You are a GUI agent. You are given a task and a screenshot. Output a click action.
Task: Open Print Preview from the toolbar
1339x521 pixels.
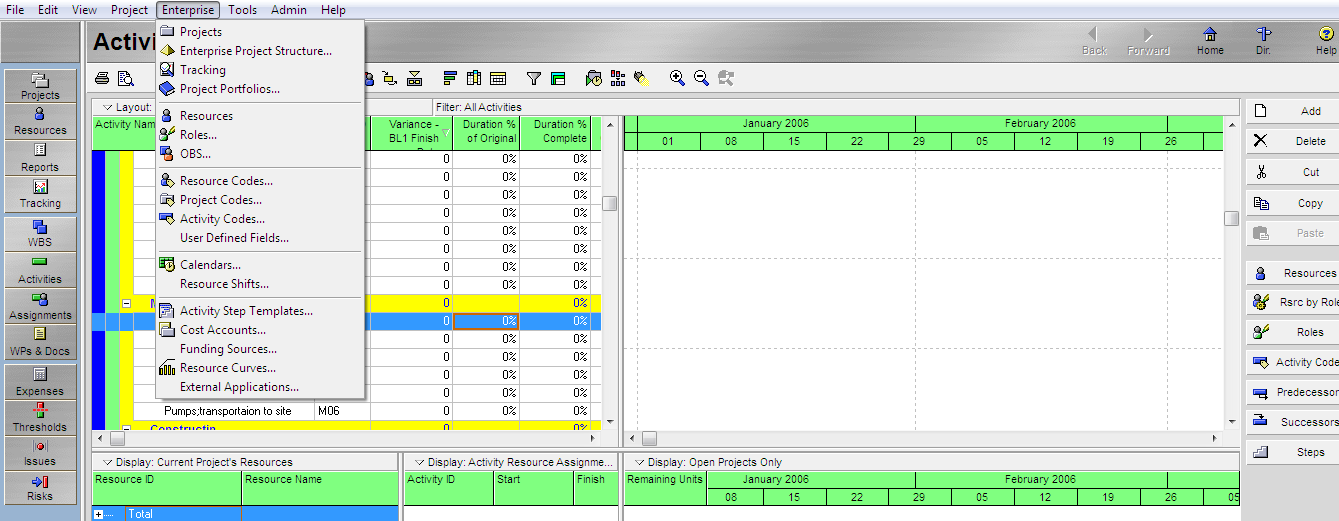(126, 78)
